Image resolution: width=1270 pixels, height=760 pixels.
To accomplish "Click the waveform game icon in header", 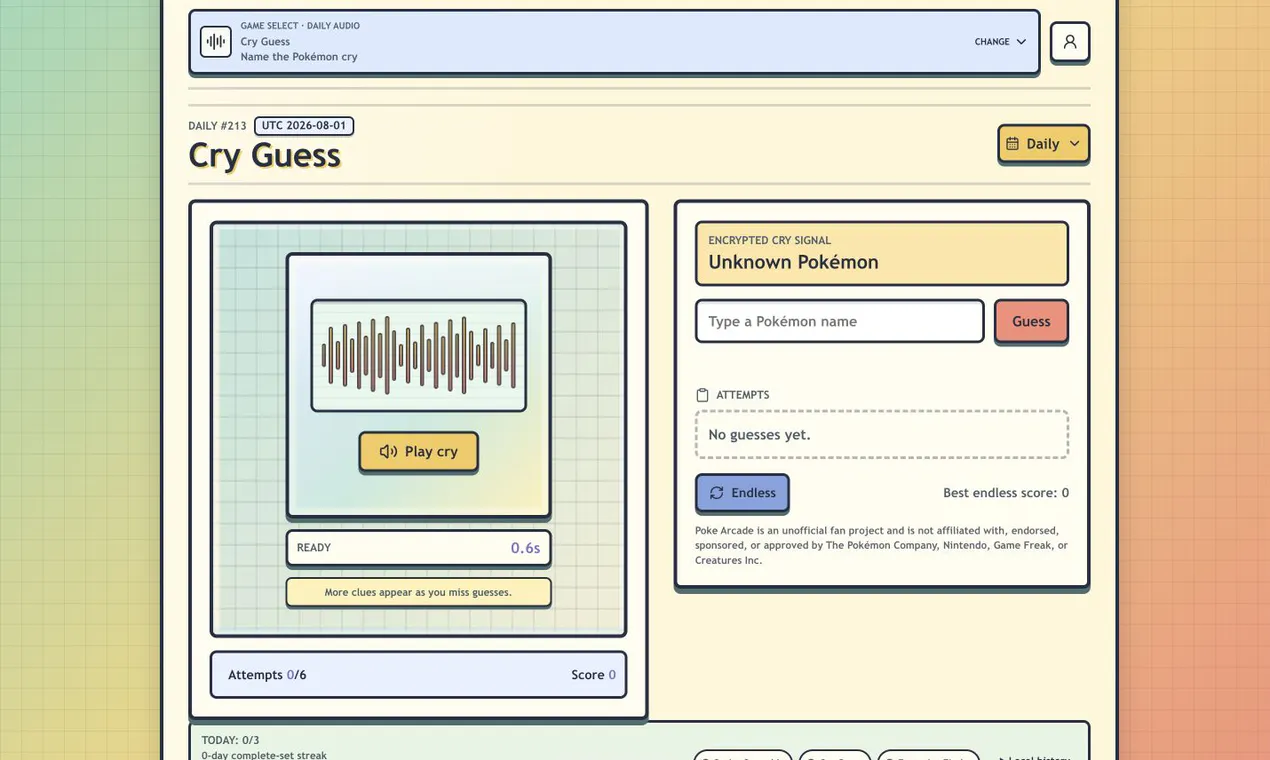I will tap(216, 42).
